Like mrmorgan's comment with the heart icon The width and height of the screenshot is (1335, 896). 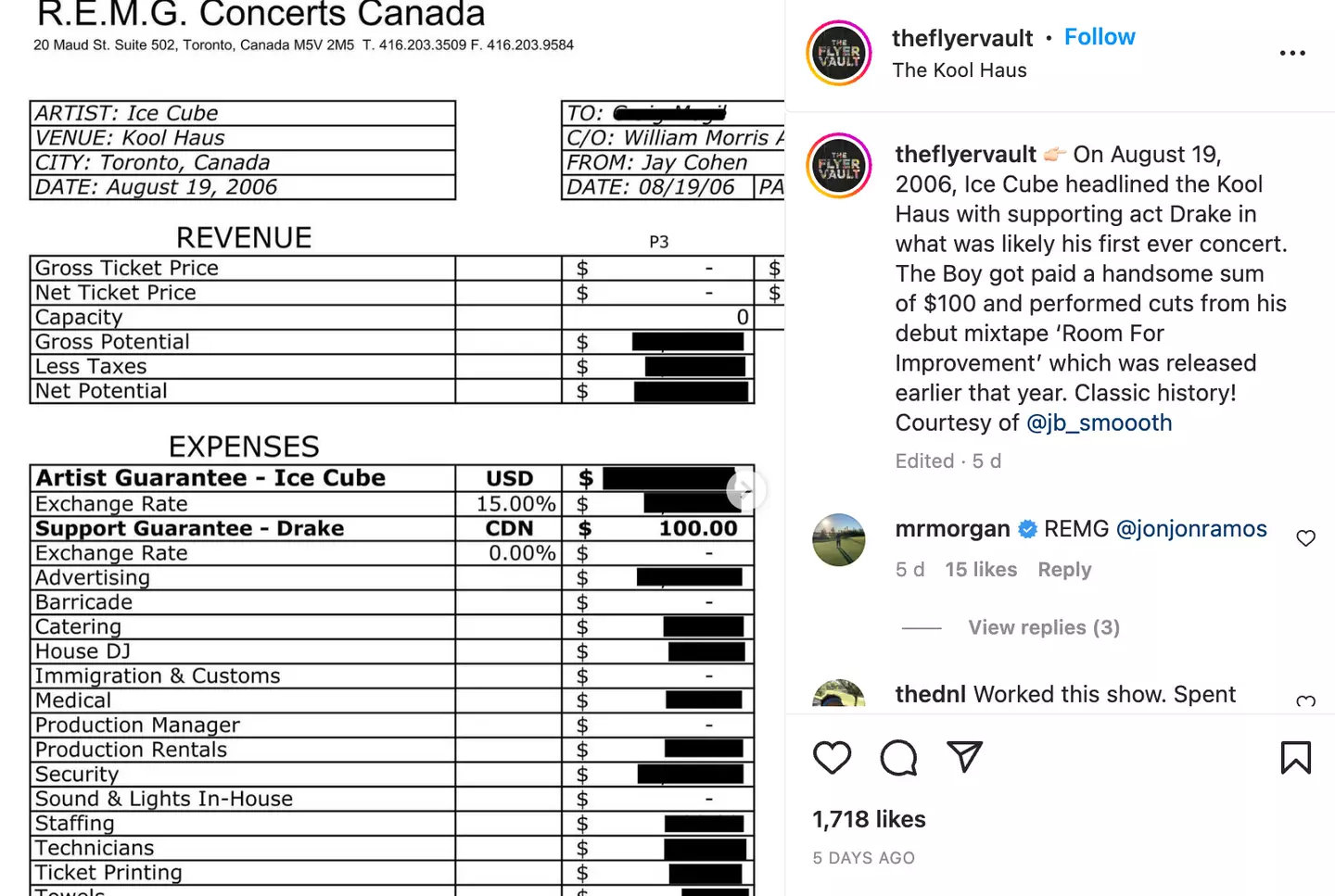point(1305,537)
